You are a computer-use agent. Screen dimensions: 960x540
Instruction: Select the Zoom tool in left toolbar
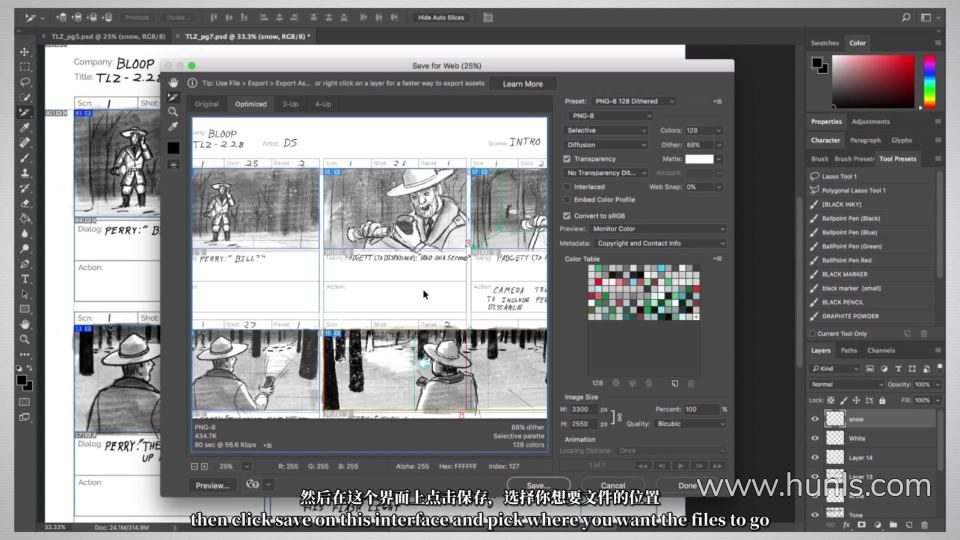point(24,339)
